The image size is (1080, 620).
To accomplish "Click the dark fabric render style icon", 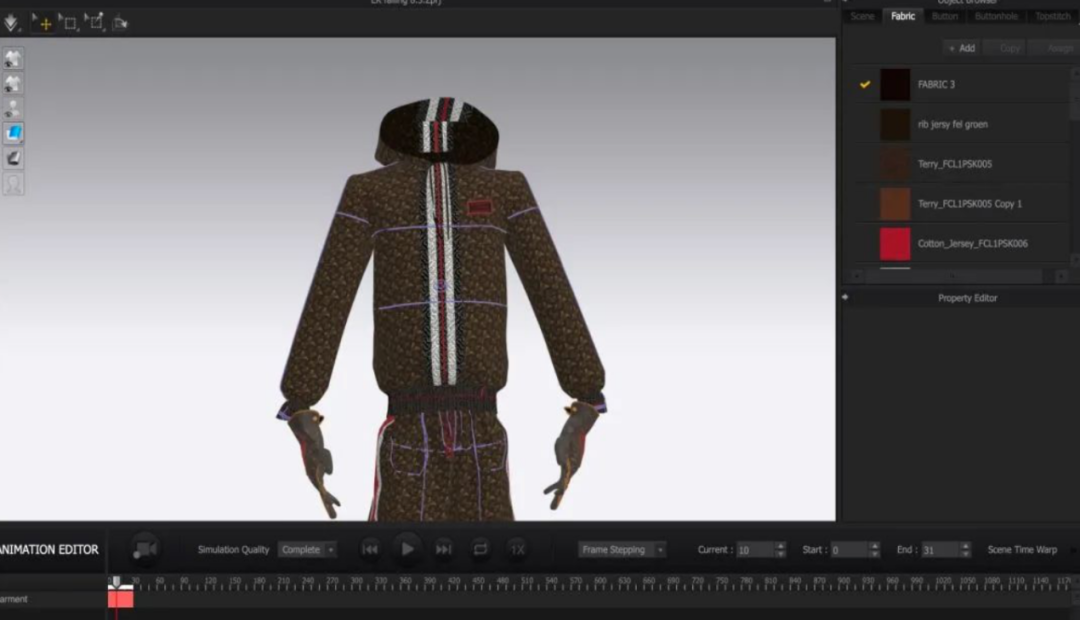I will click(x=13, y=158).
